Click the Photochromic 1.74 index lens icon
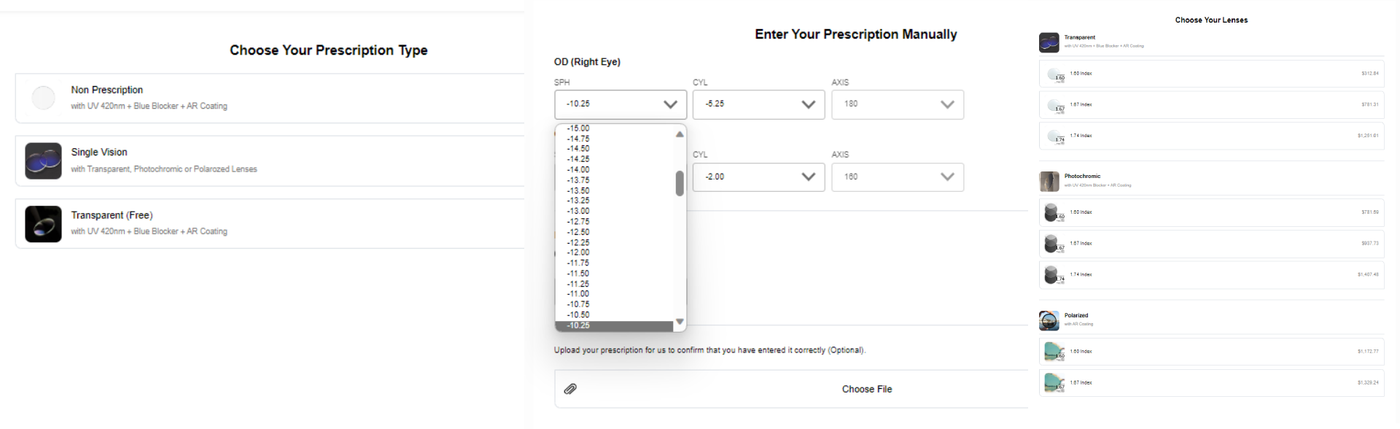Screen dimensions: 1400x429 [1052, 274]
